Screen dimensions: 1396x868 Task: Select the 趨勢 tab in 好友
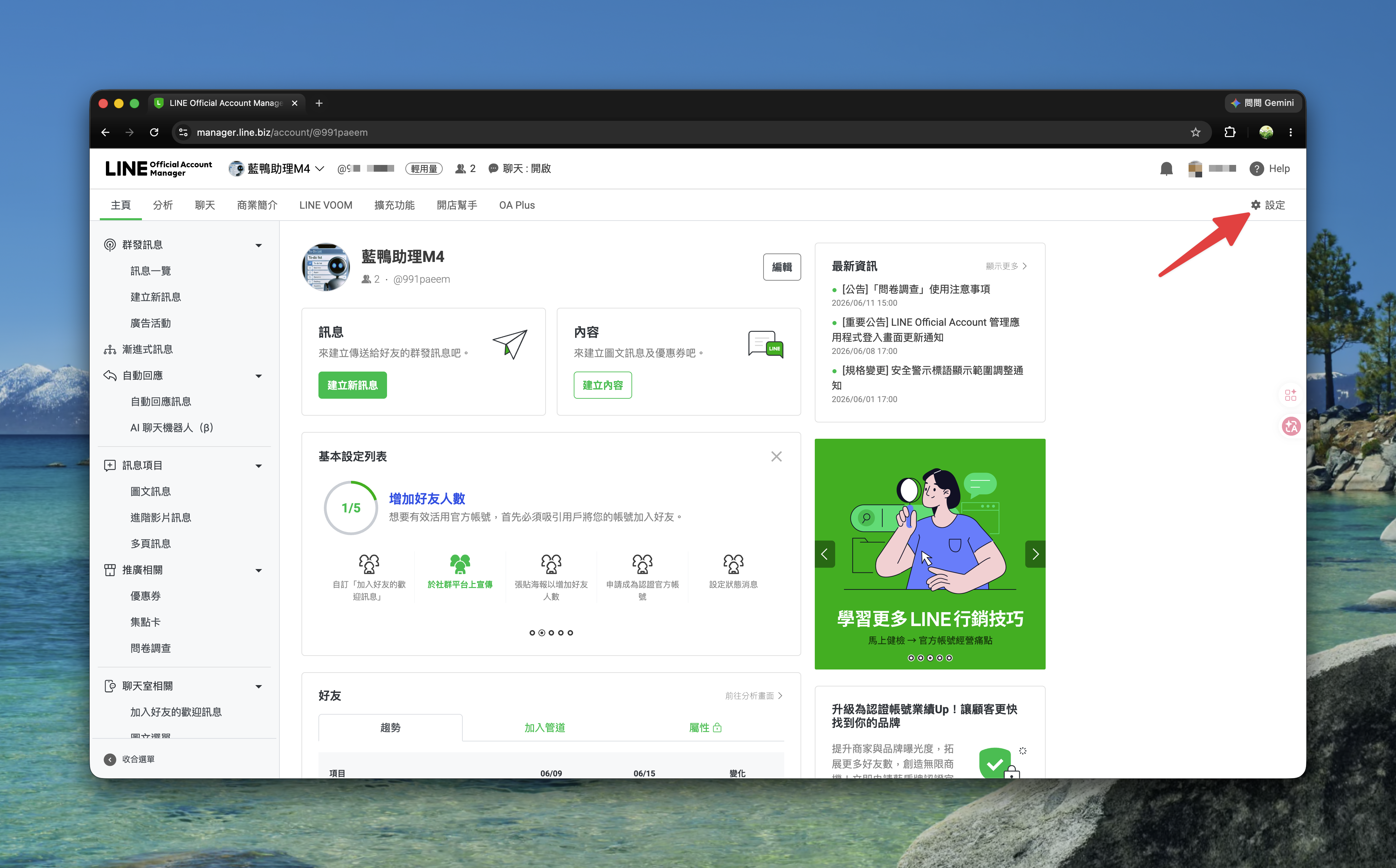click(390, 728)
